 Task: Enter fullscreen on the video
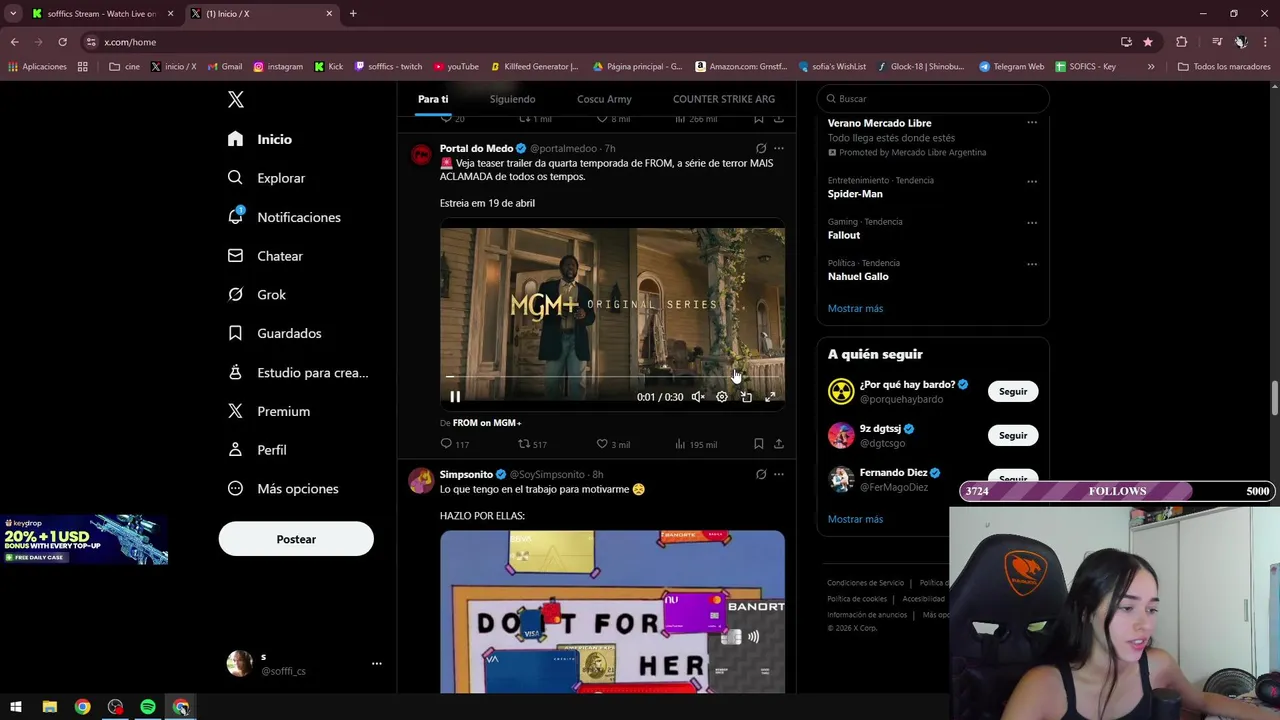point(770,397)
